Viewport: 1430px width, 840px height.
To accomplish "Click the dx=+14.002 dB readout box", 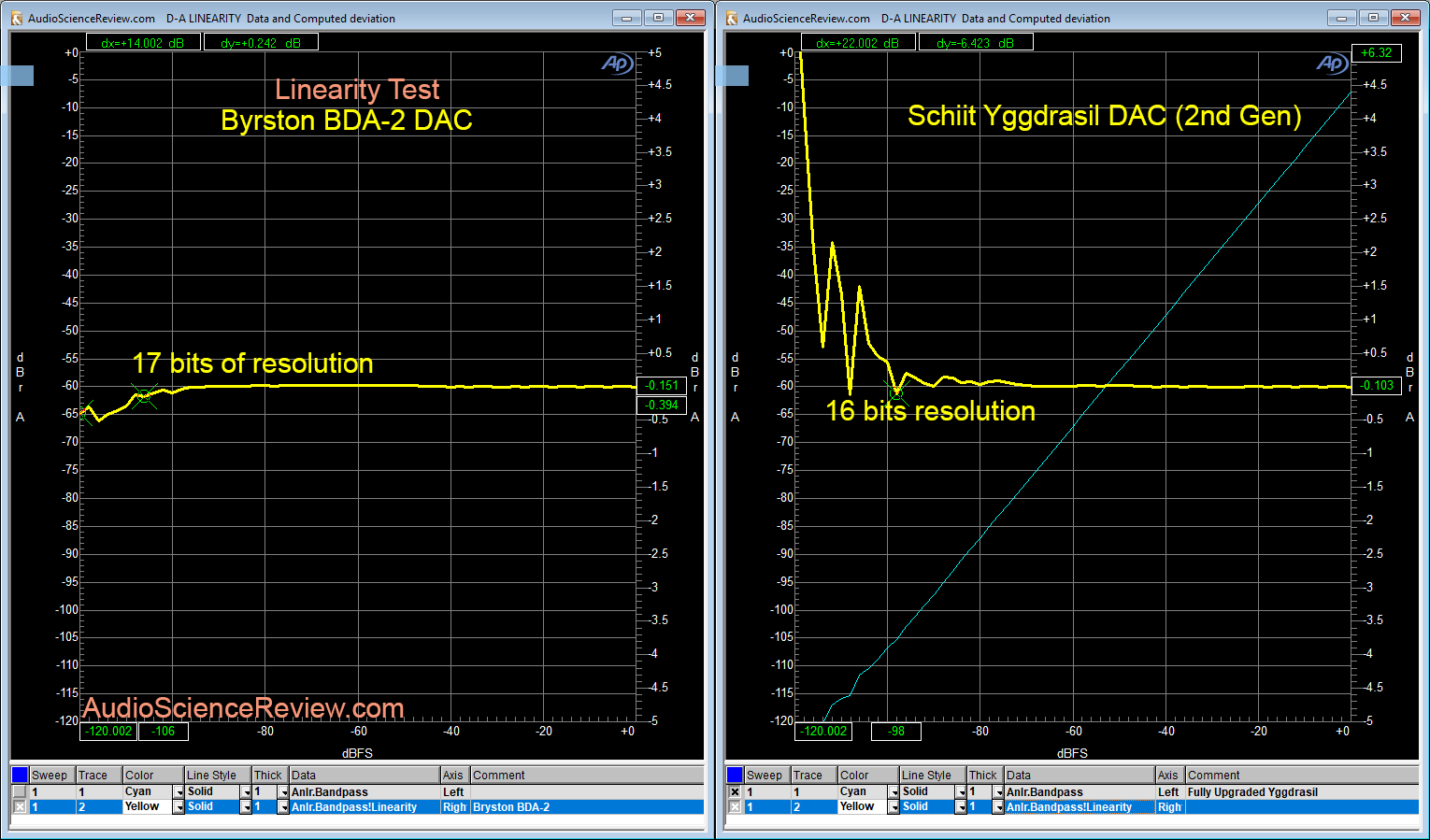I will [143, 42].
